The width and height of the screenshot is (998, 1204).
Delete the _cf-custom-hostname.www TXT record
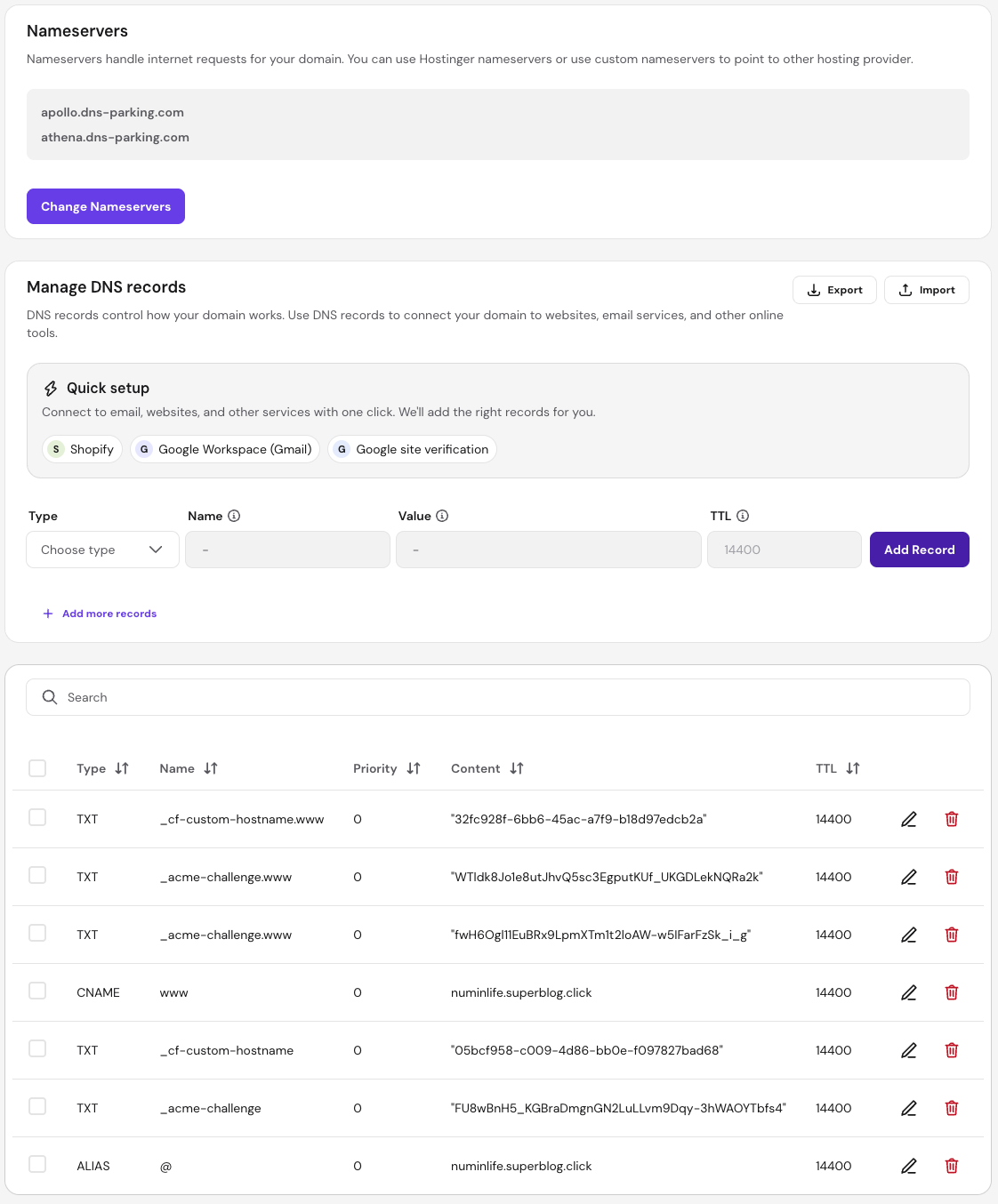[x=951, y=819]
